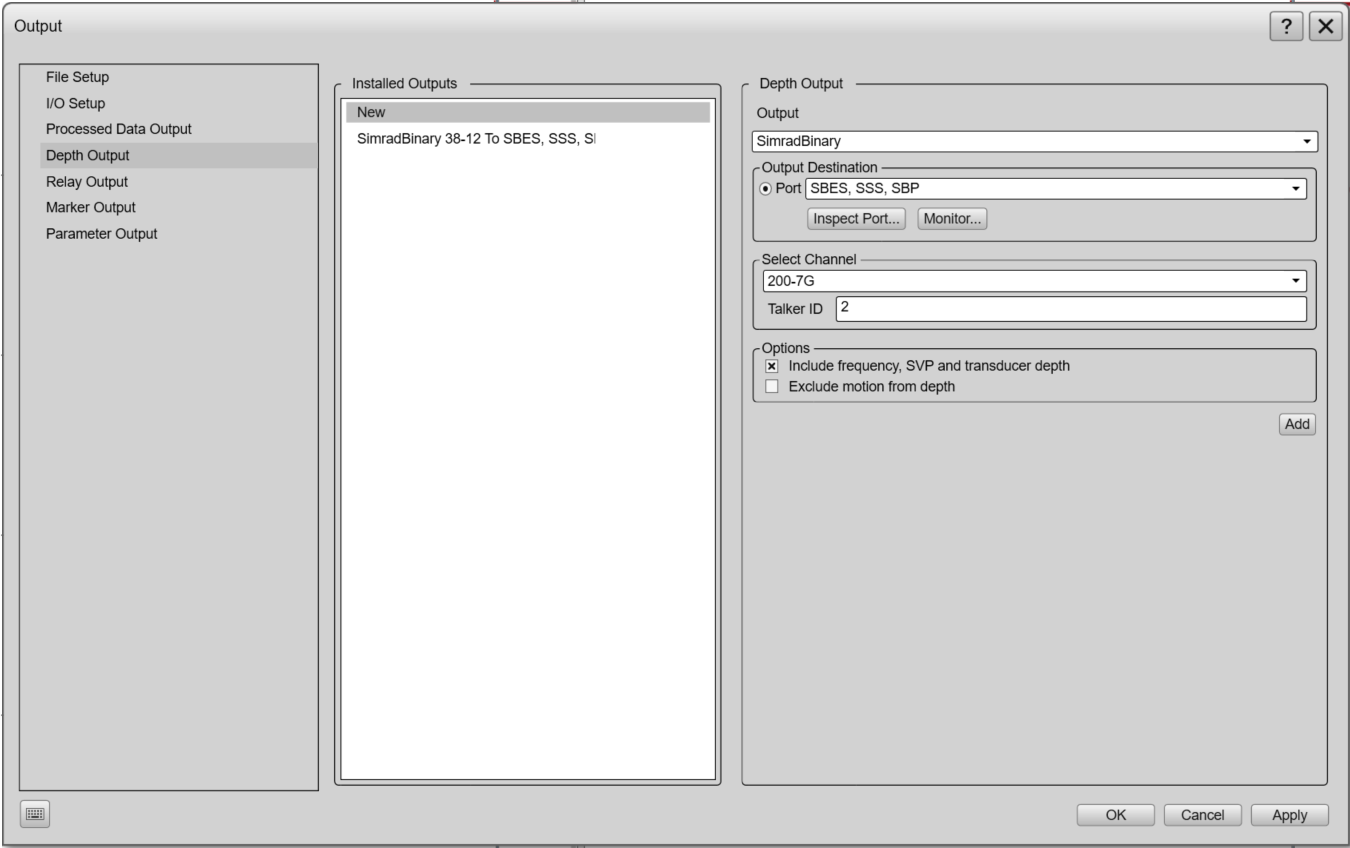Image resolution: width=1350 pixels, height=848 pixels.
Task: Open the on-screen keyboard icon
Action: pos(36,814)
